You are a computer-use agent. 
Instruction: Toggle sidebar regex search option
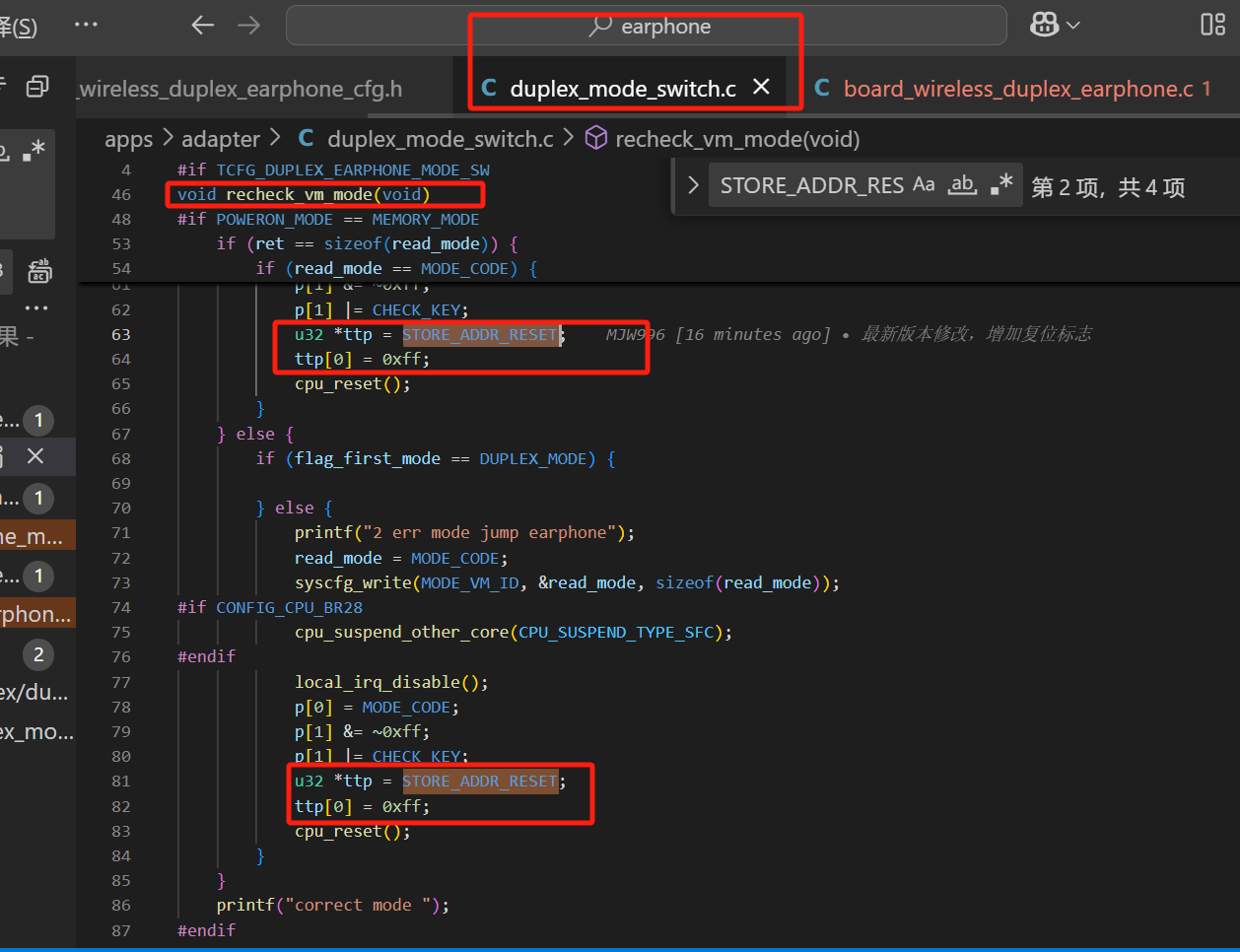pyautogui.click(x=34, y=151)
